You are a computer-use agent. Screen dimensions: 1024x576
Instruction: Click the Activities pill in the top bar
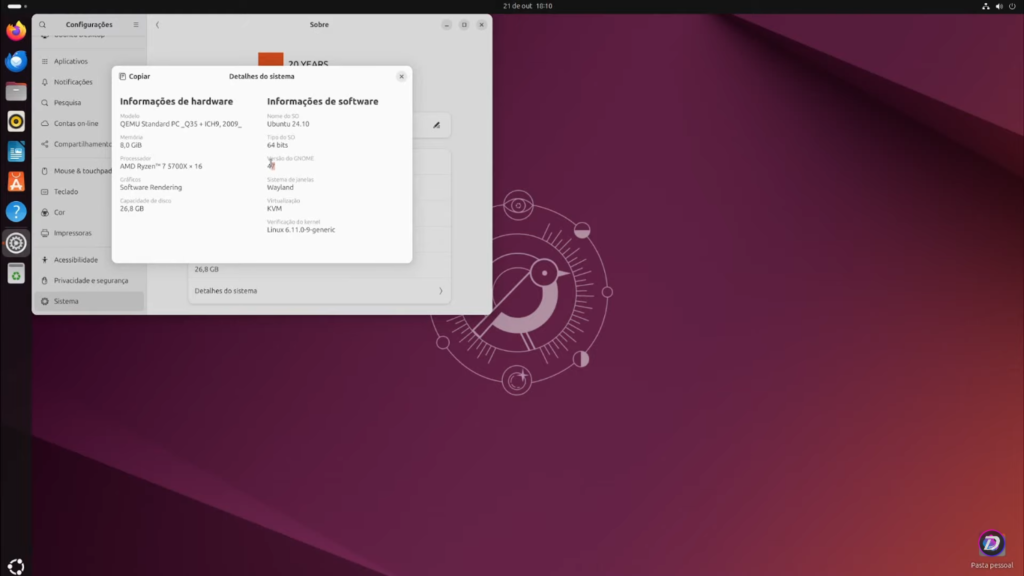point(17,6)
